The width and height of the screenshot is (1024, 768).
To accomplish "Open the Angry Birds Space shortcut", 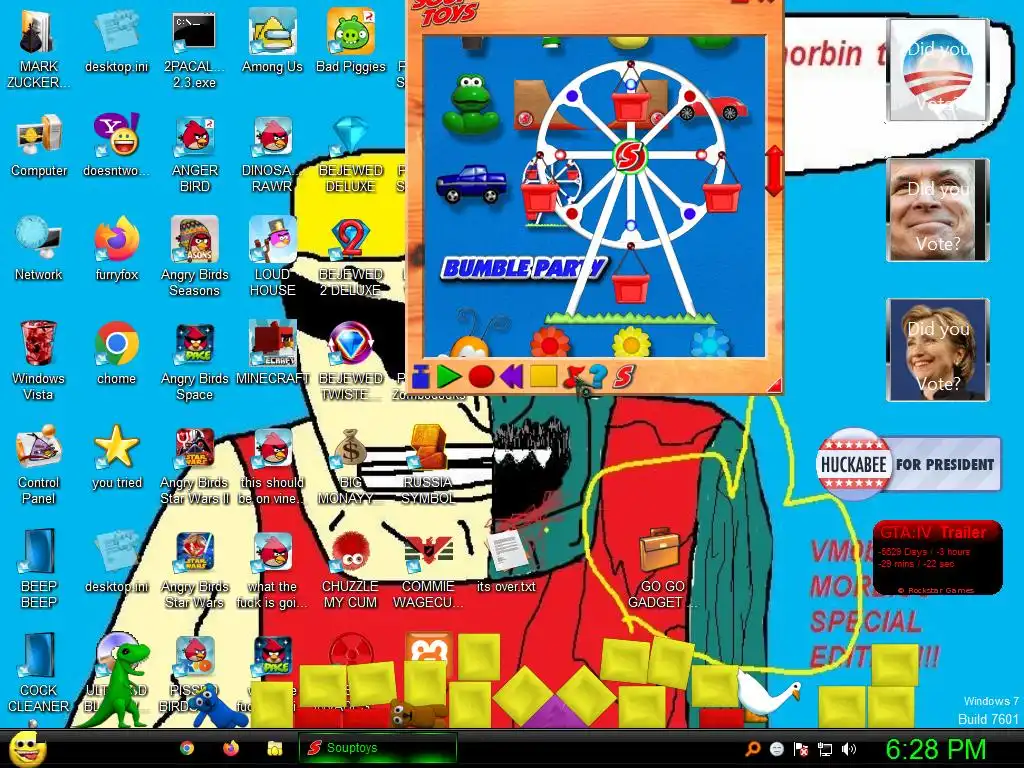I will point(194,360).
